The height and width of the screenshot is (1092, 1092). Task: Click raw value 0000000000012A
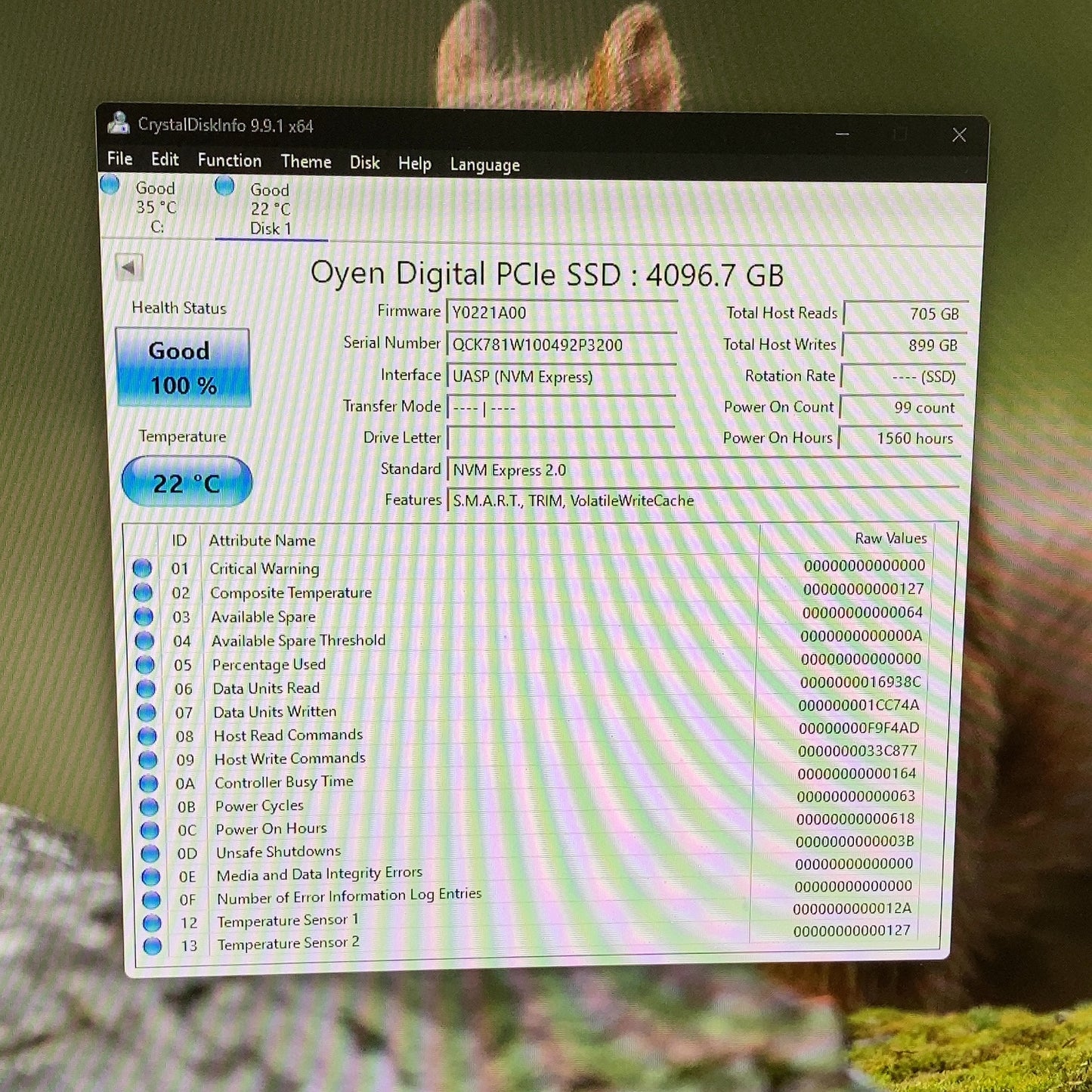coord(852,908)
